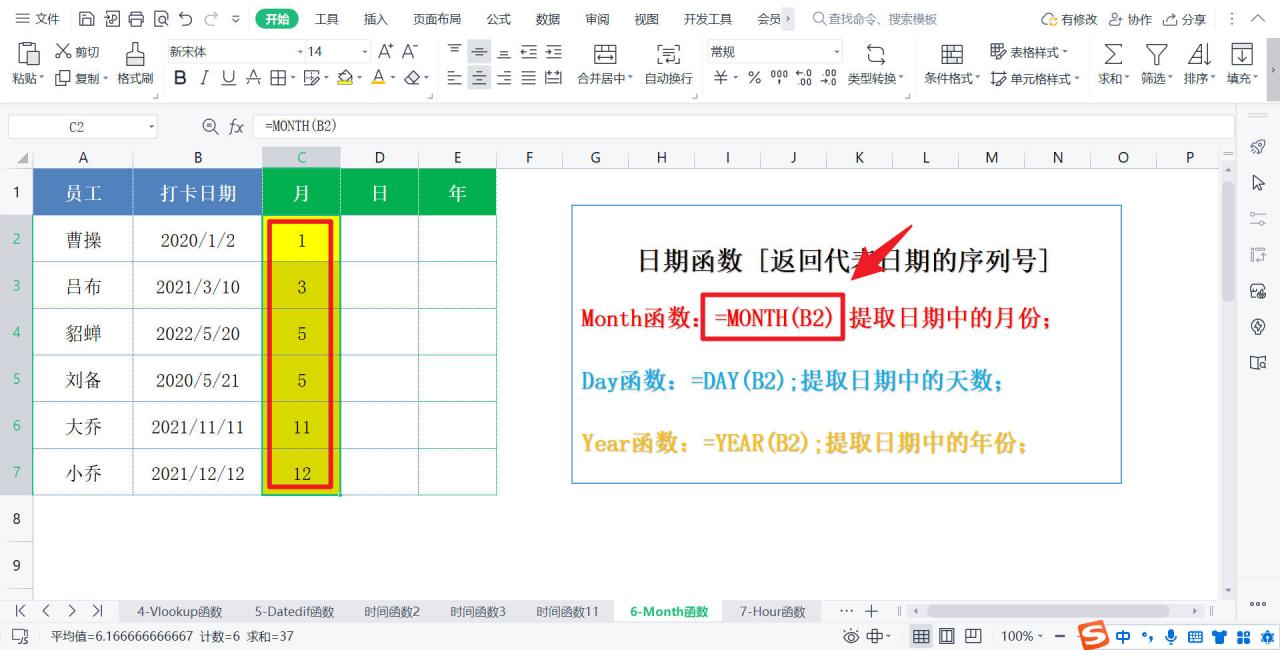Image resolution: width=1280 pixels, height=650 pixels.
Task: Open the 文件 menu
Action: tap(36, 19)
